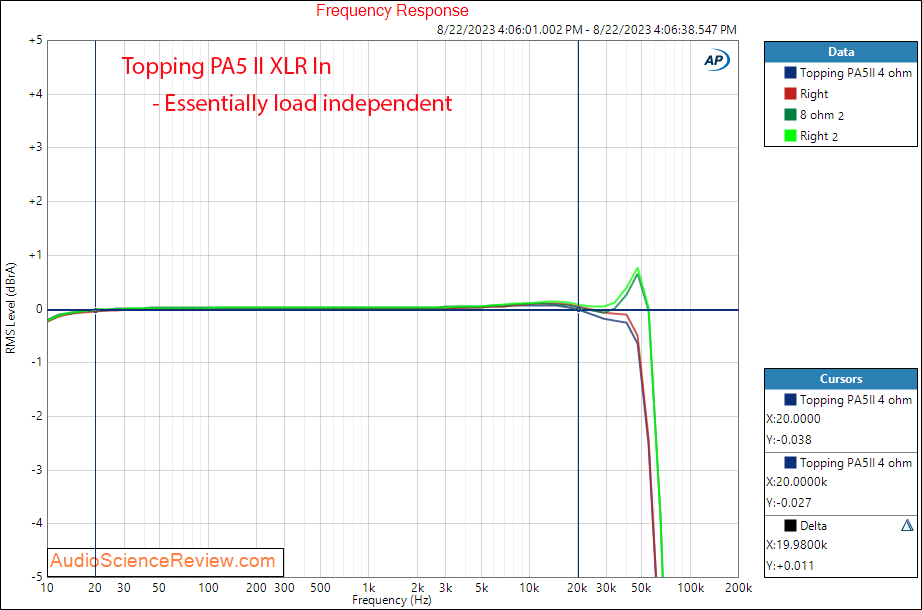Click the 'Topping PA5 II XLR In' annotation

(226, 66)
